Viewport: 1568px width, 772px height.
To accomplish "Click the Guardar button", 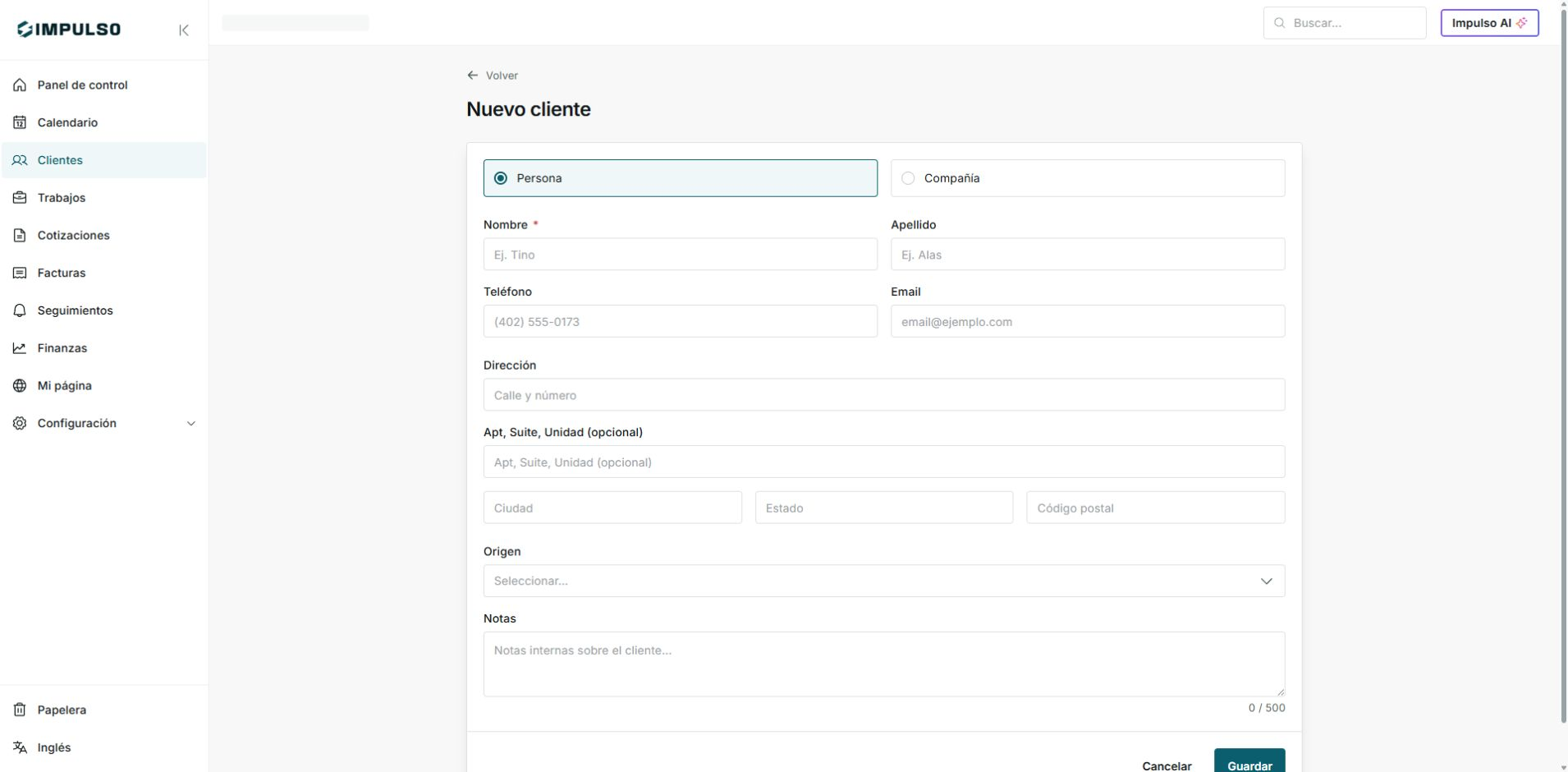I will [1249, 762].
